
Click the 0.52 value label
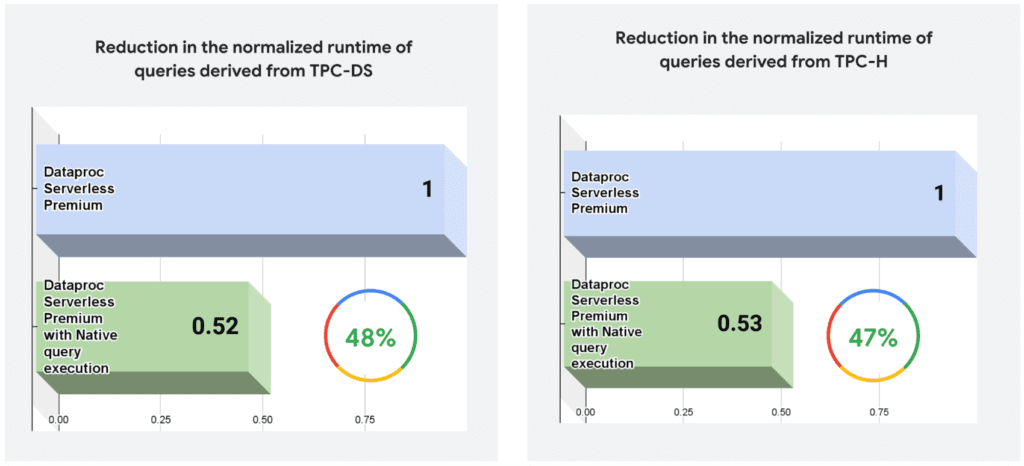pyautogui.click(x=215, y=325)
